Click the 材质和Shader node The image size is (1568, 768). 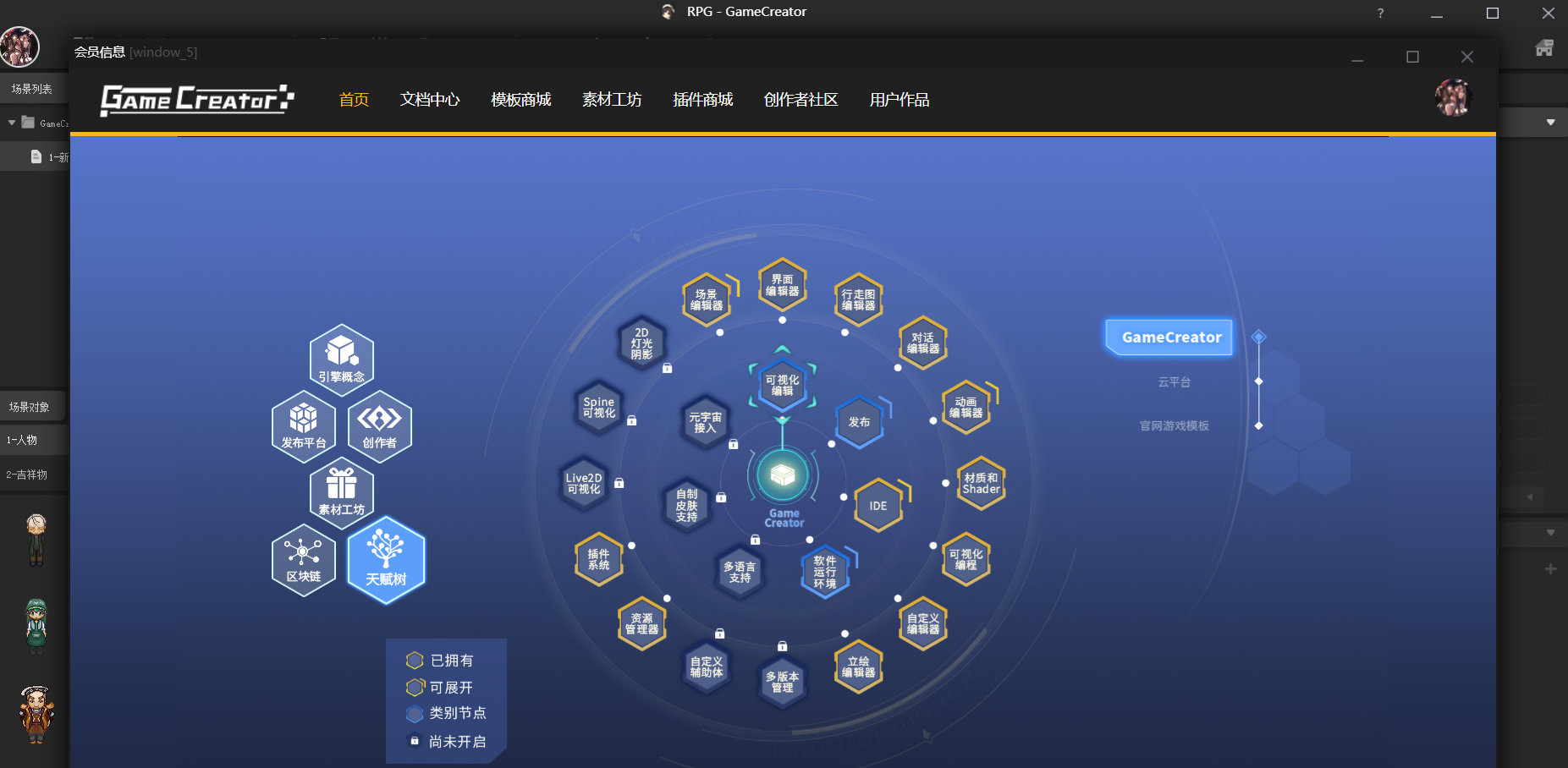(x=981, y=483)
